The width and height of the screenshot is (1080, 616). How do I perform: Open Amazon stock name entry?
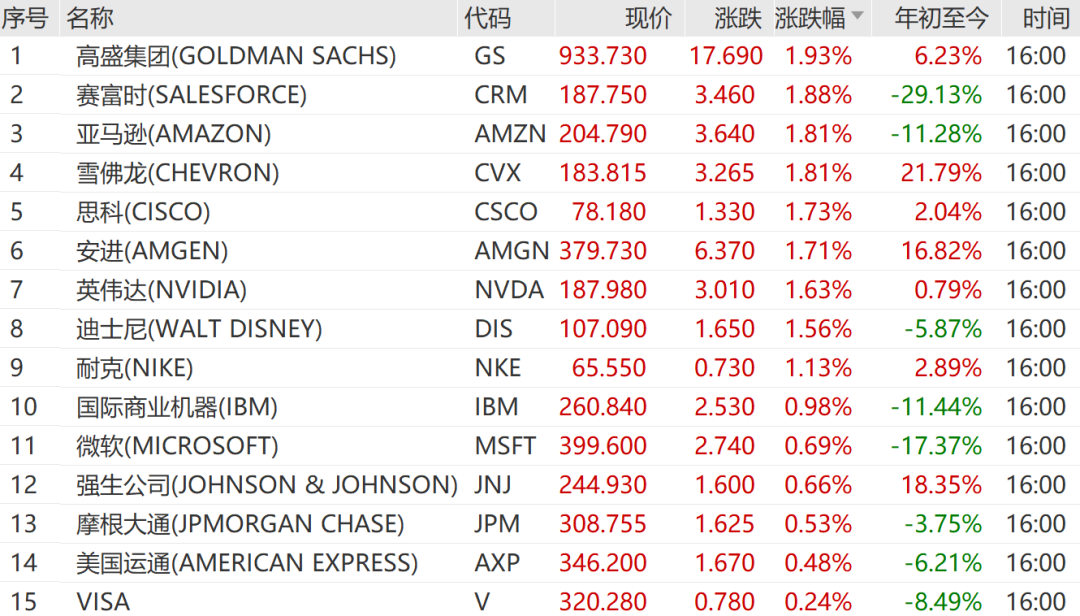(174, 134)
